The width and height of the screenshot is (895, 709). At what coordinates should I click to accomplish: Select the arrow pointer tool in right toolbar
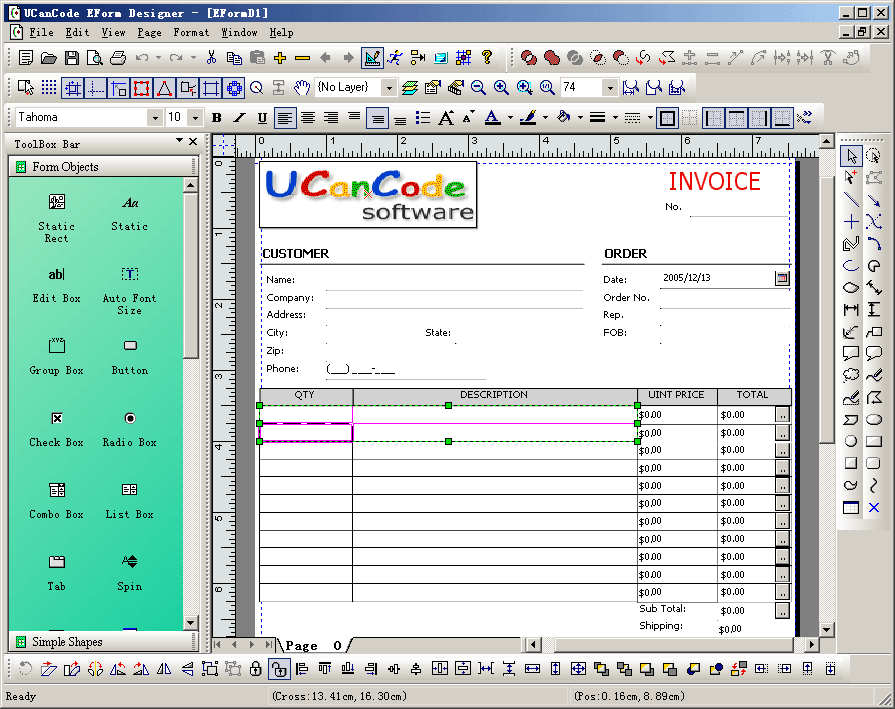[x=852, y=156]
